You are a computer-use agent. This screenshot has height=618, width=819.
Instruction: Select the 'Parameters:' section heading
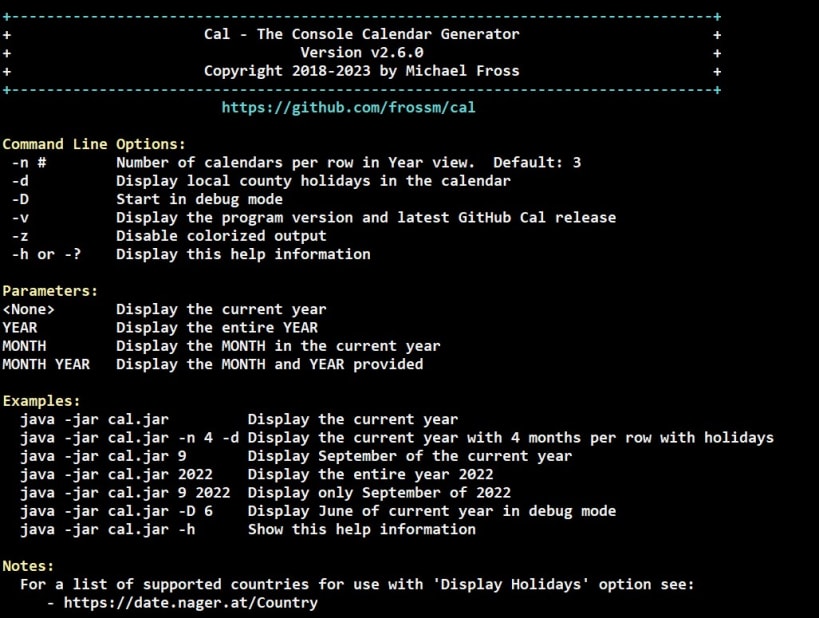click(50, 291)
